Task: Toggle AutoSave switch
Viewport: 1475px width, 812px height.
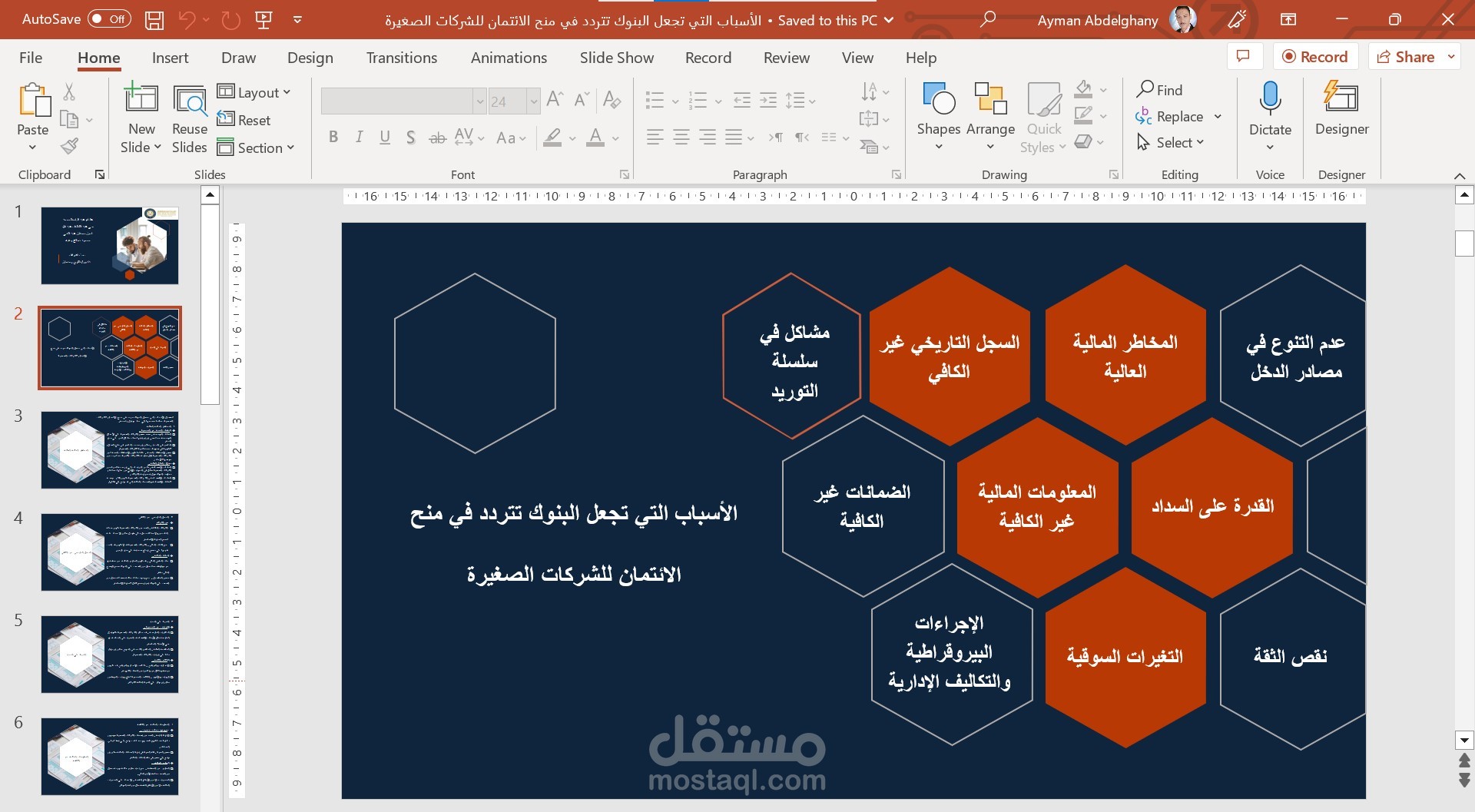Action: point(108,19)
